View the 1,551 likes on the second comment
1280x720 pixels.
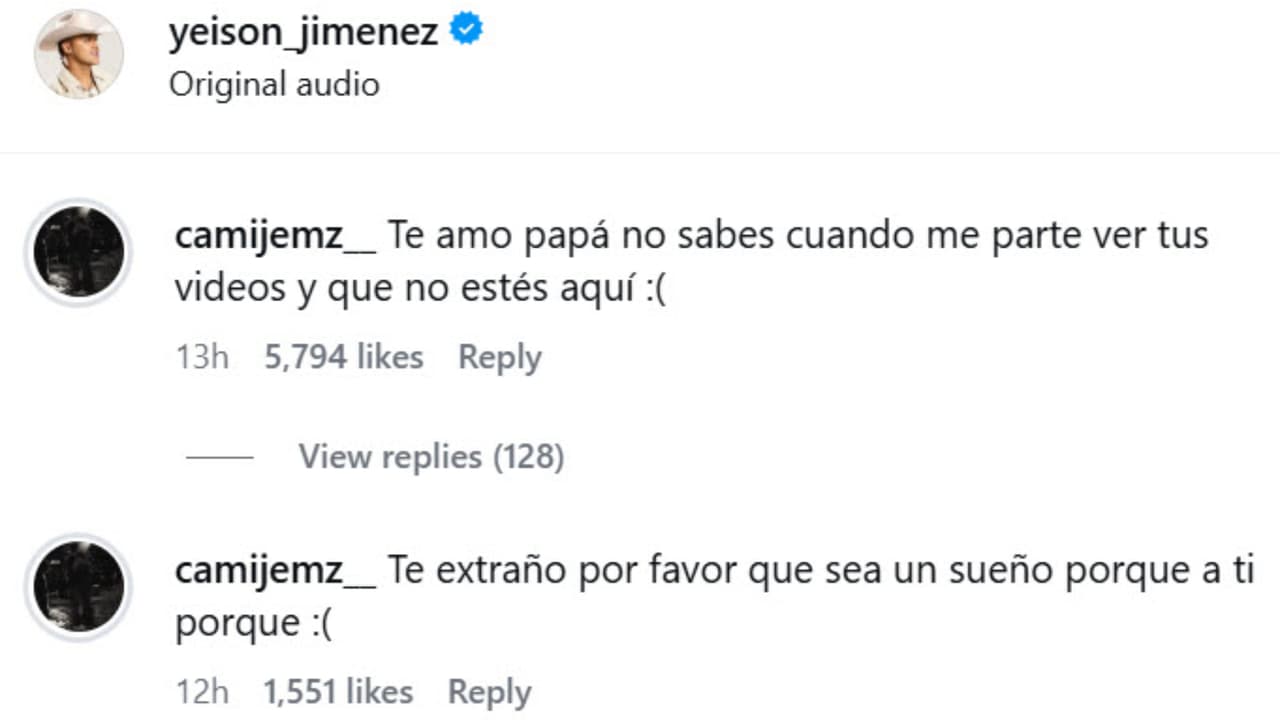(336, 691)
